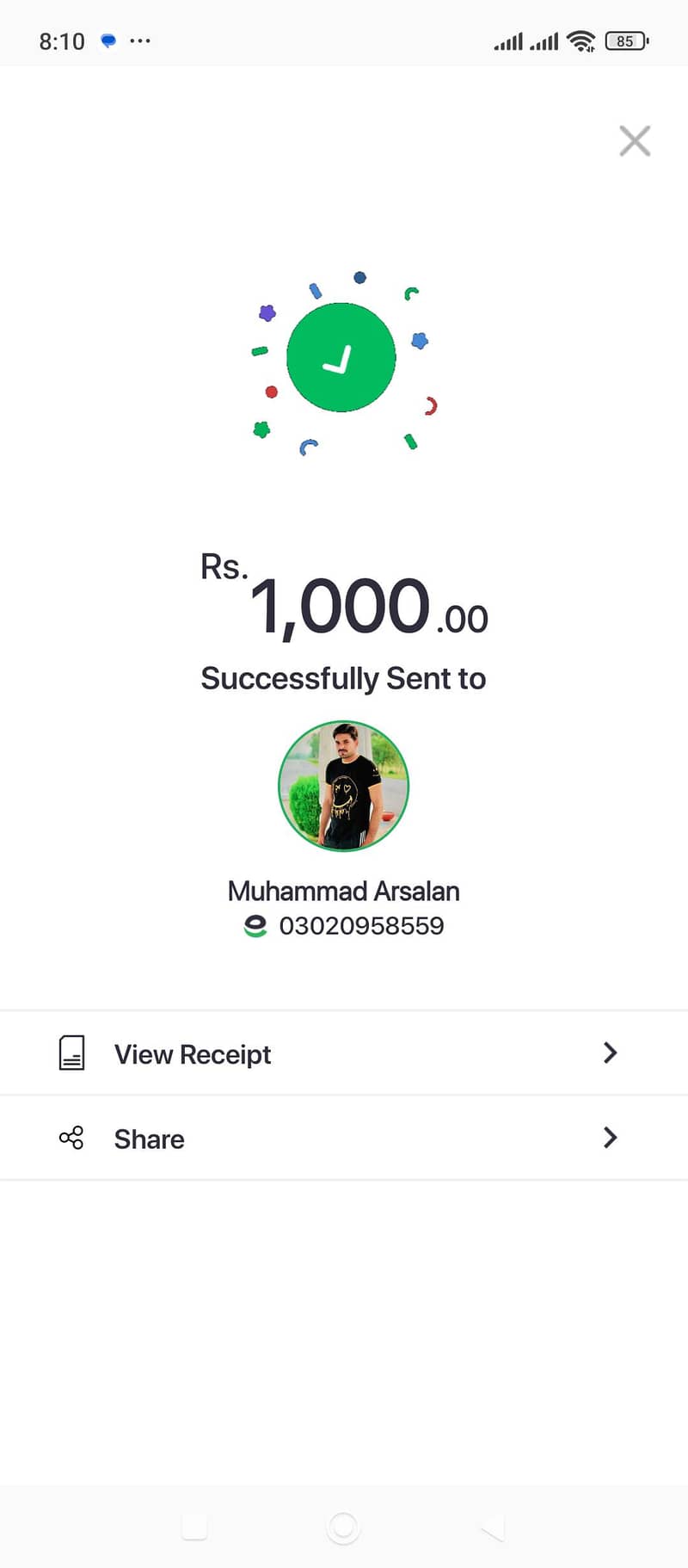688x1568 pixels.
Task: Tap Muhammad Arsalan's profile photo
Action: click(343, 786)
